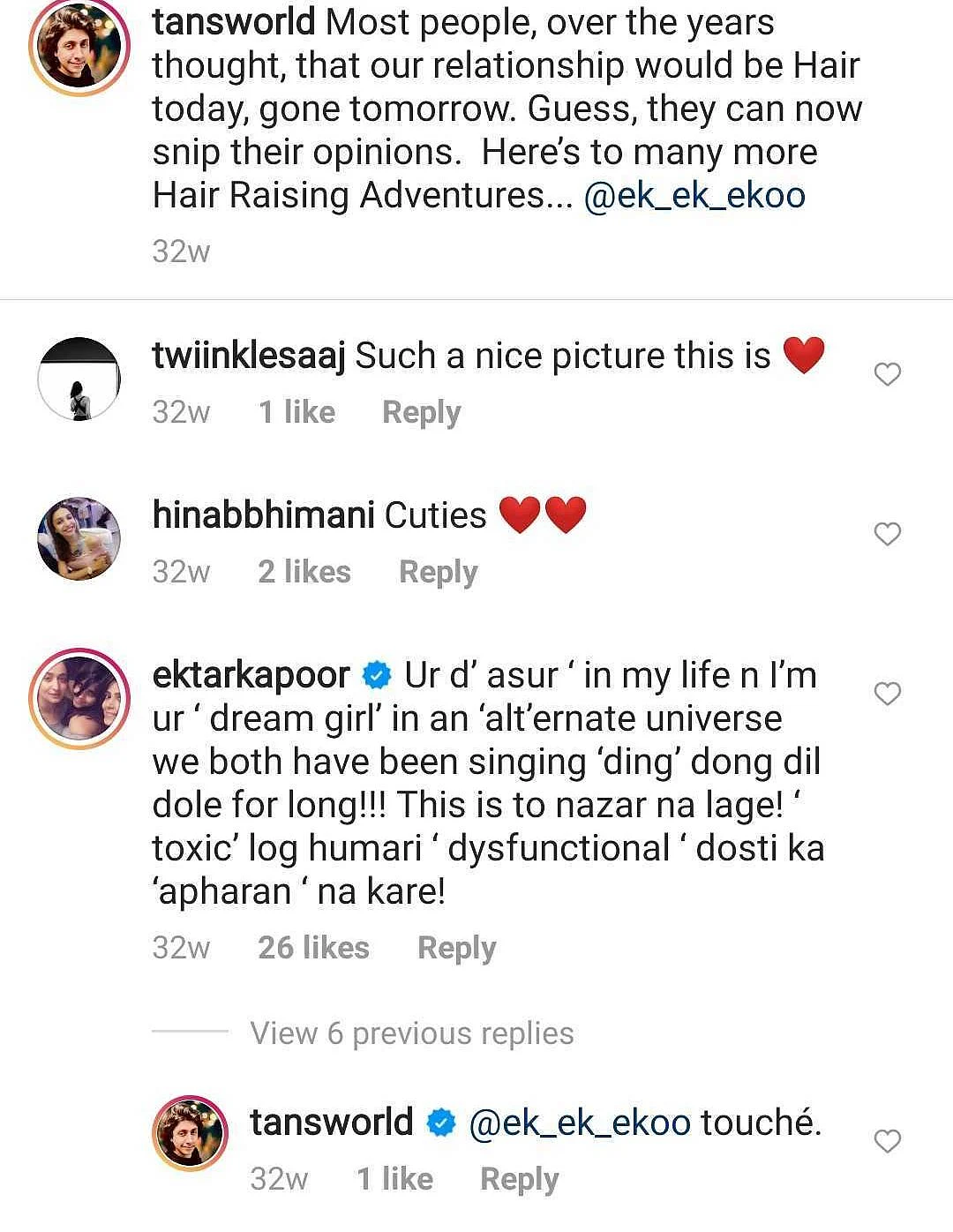The image size is (953, 1232).
Task: Open tansworld's avatar beside touché reply
Action: 191,1133
